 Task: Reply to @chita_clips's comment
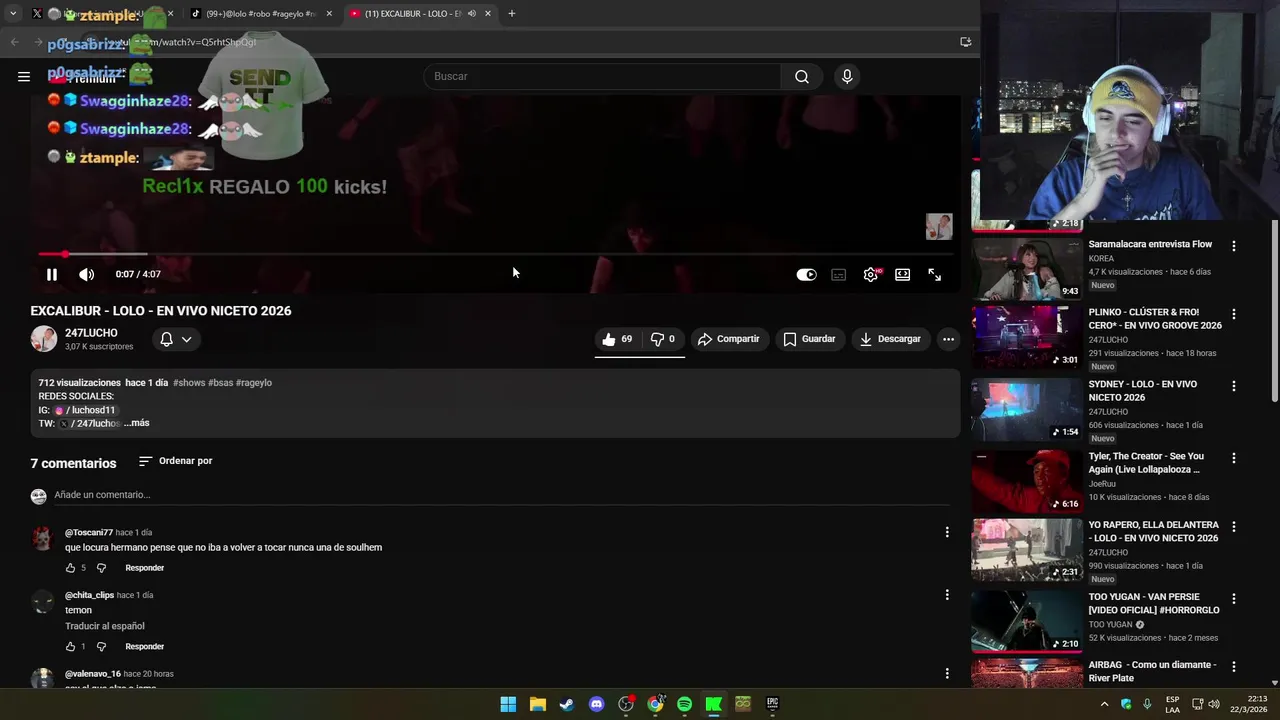pyautogui.click(x=145, y=647)
